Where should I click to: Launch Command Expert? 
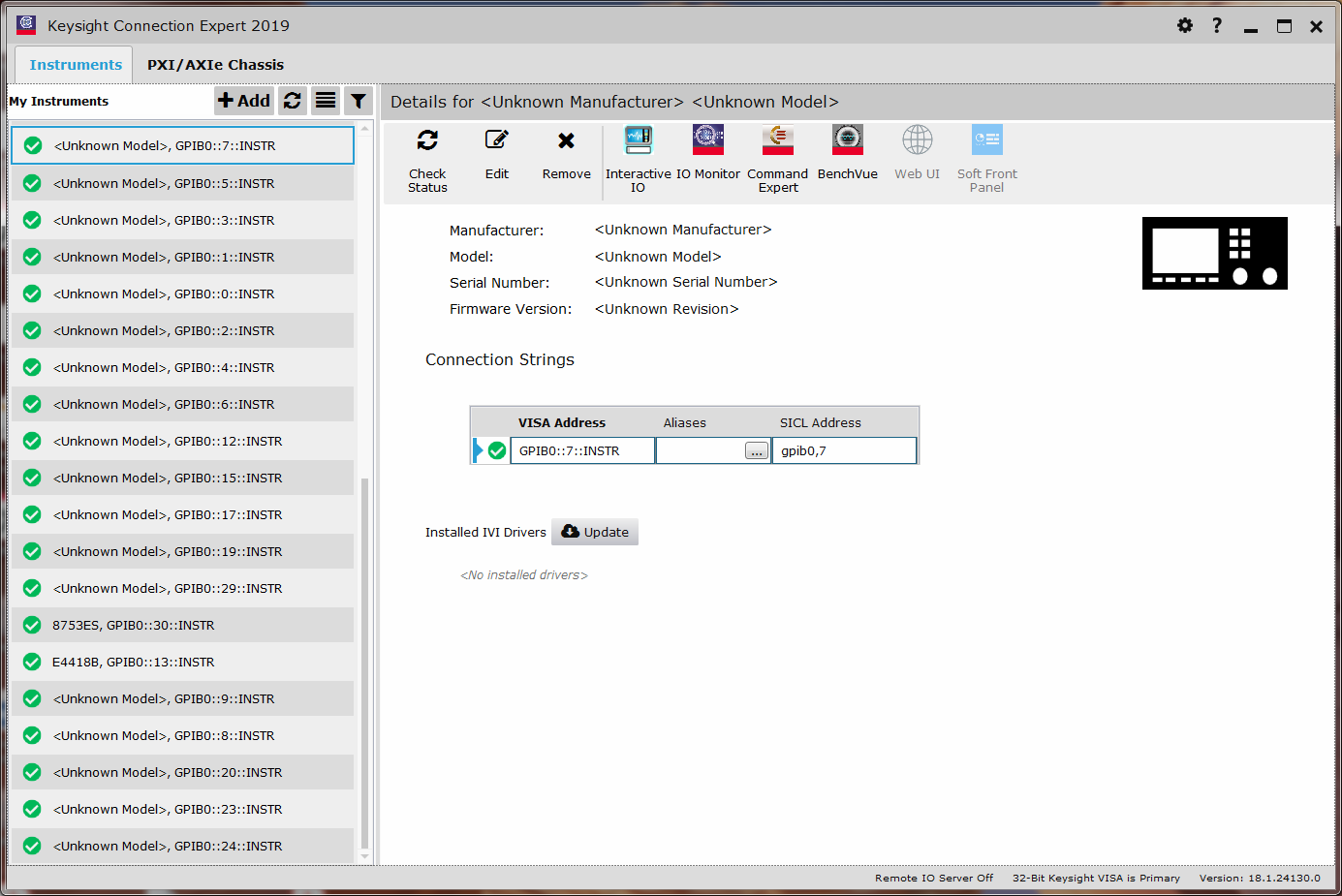pyautogui.click(x=777, y=141)
